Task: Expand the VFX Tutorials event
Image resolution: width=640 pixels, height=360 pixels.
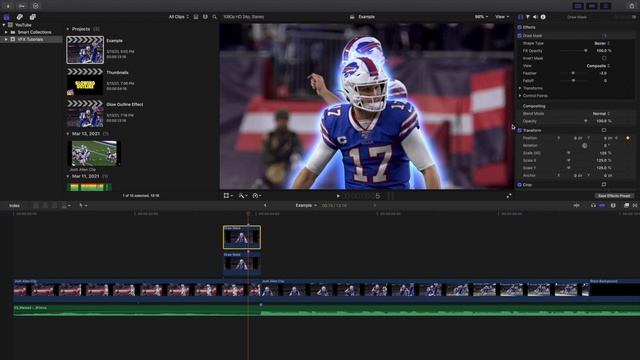Action: 6,40
